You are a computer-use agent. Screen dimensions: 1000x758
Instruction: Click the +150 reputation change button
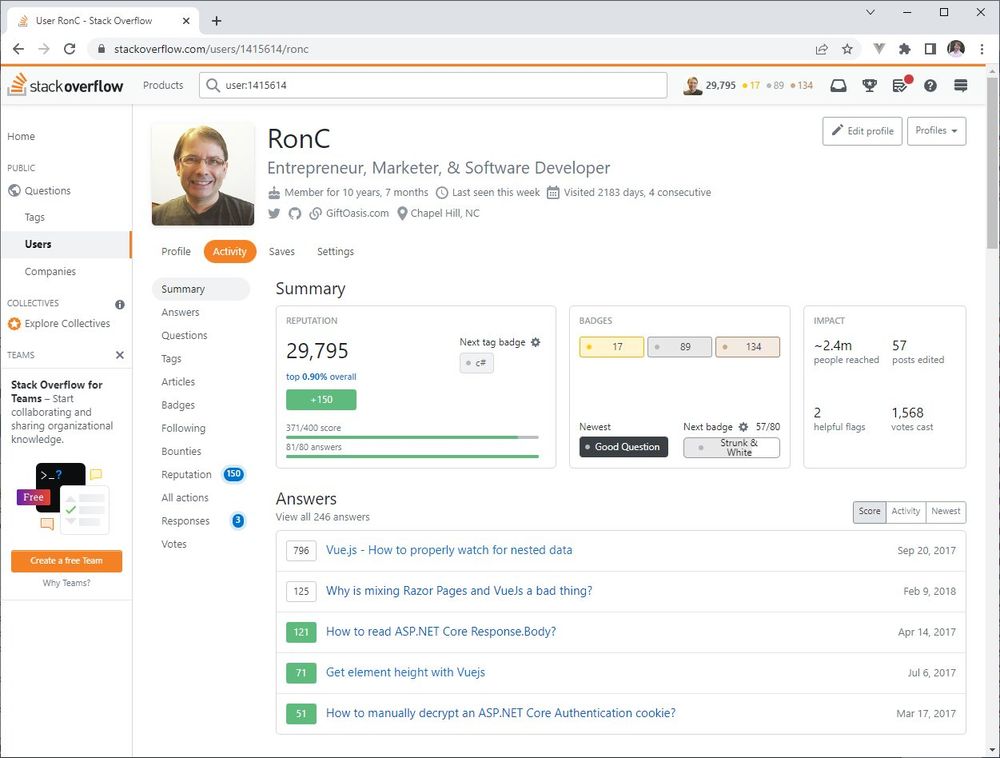[321, 400]
